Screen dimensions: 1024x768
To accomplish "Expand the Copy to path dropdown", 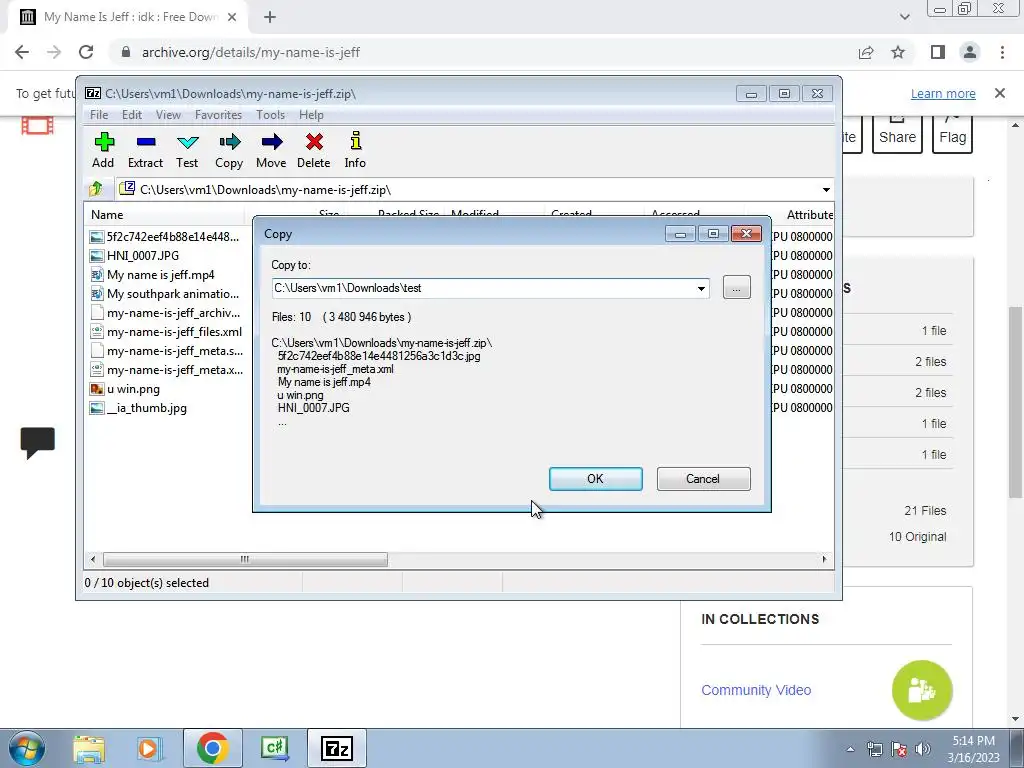I will [x=701, y=288].
